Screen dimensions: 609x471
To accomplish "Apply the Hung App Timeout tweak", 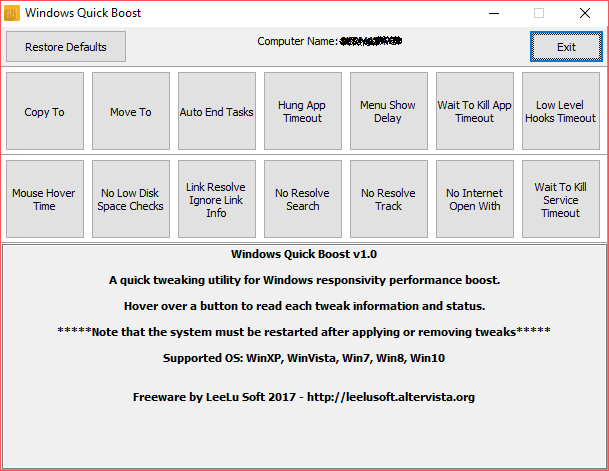I will tap(302, 112).
